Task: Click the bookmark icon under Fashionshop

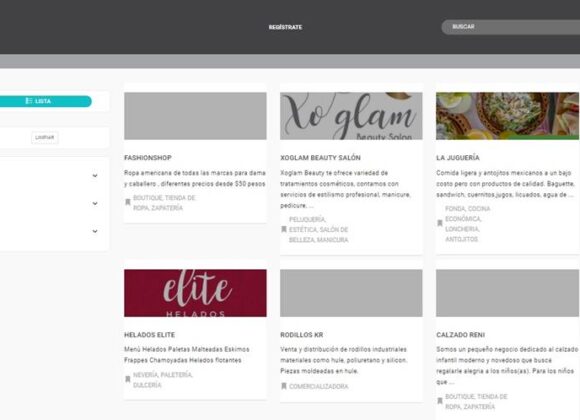Action: 128,202
